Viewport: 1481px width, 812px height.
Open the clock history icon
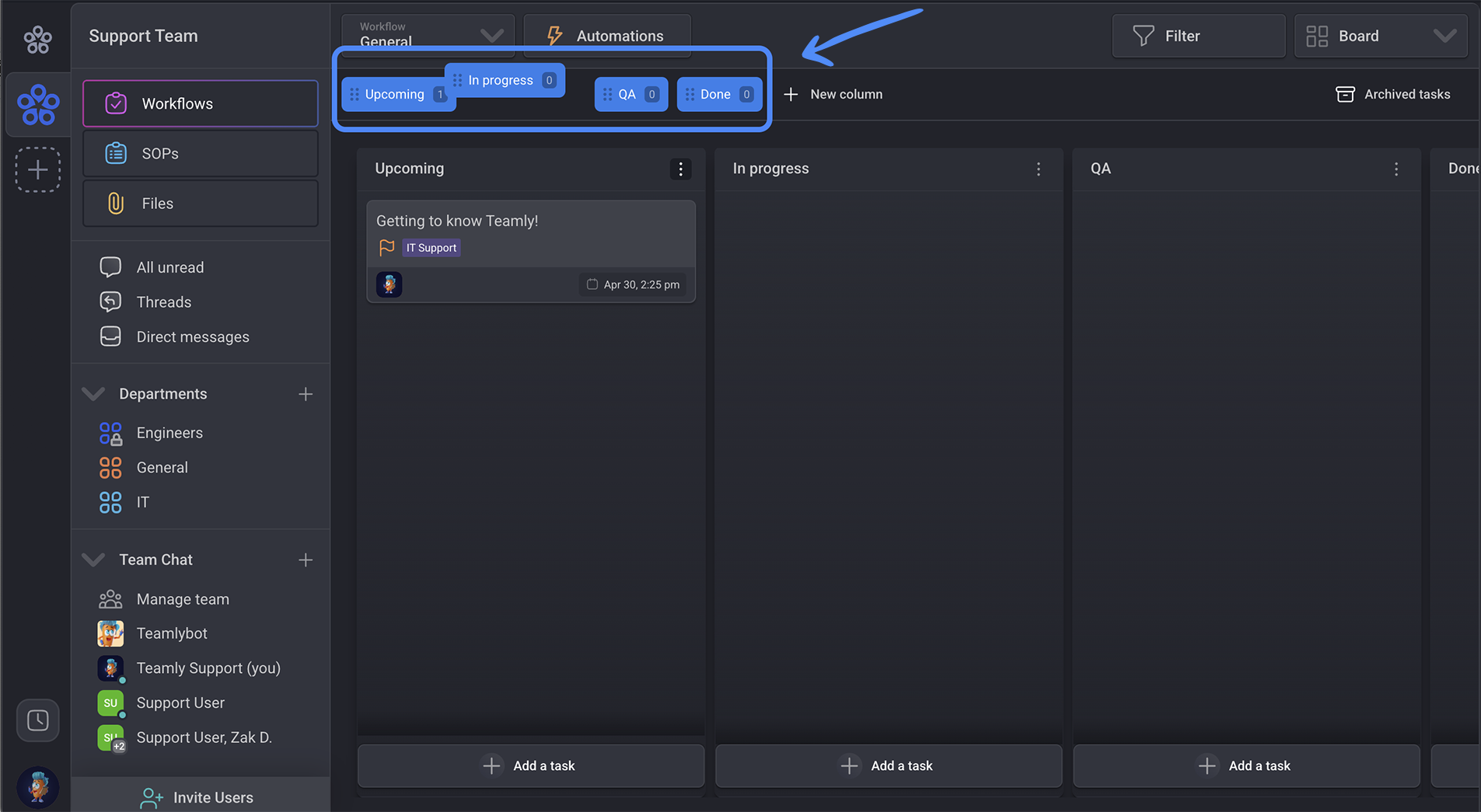point(38,720)
